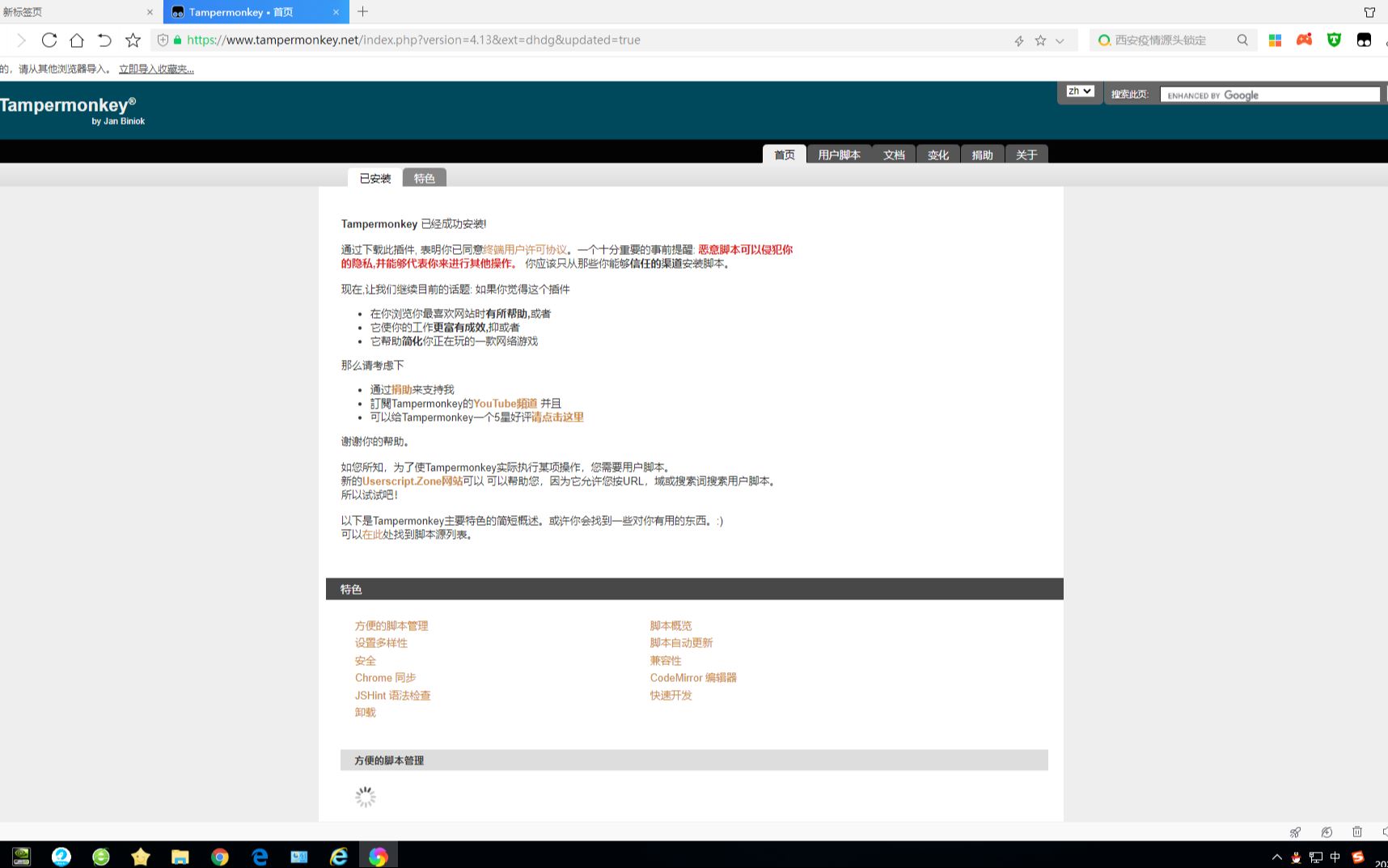This screenshot has width=1388, height=868.
Task: Launch Chrome from the taskbar
Action: click(x=219, y=856)
